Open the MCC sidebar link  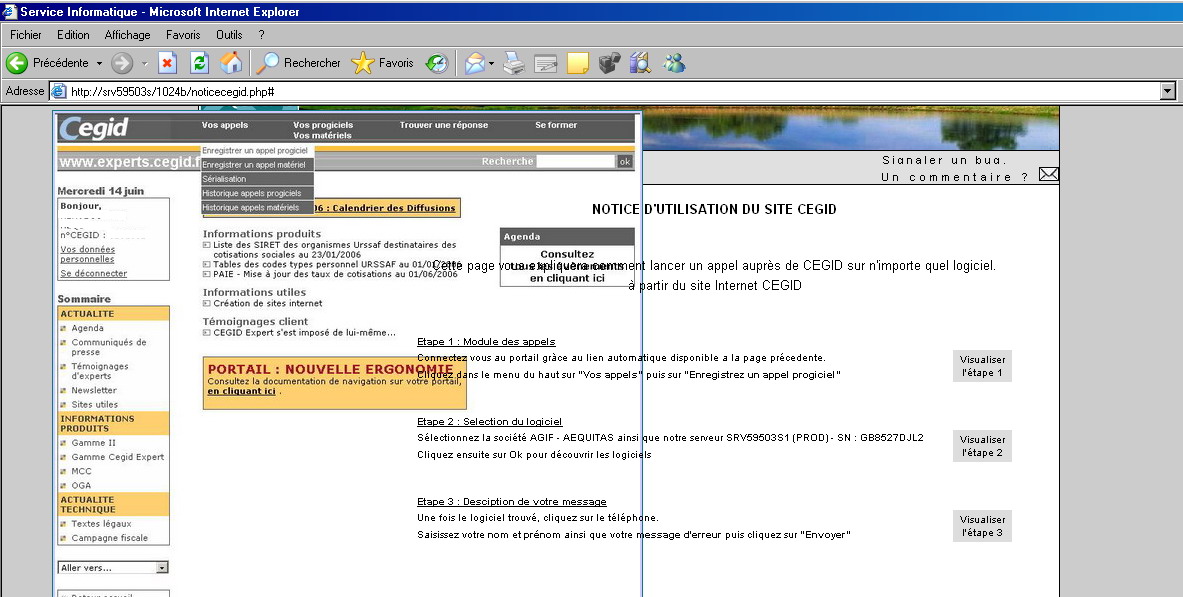pyautogui.click(x=81, y=471)
